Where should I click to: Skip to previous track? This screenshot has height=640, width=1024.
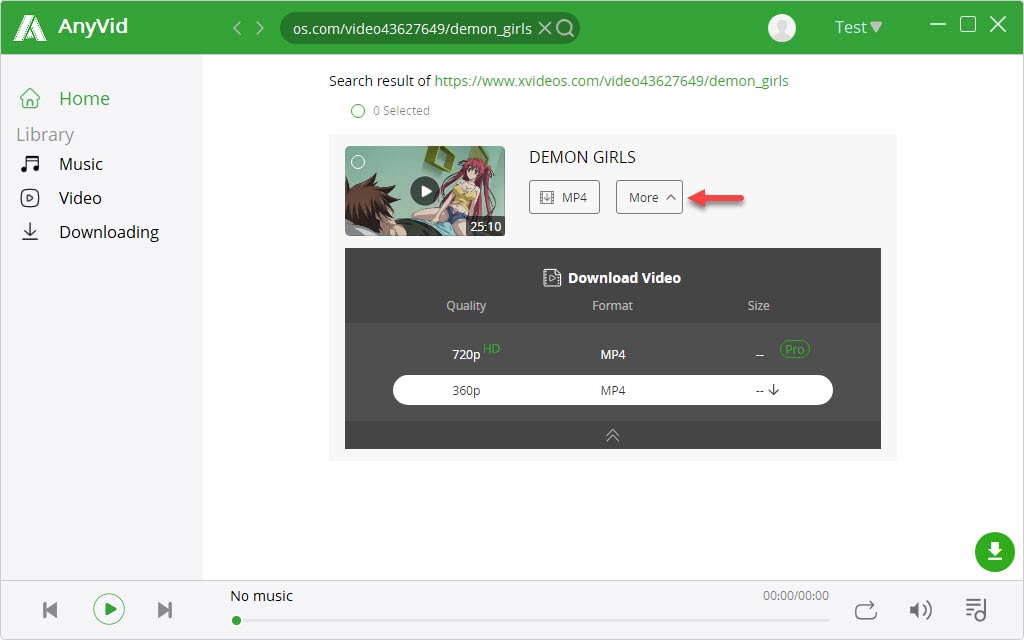pos(50,610)
